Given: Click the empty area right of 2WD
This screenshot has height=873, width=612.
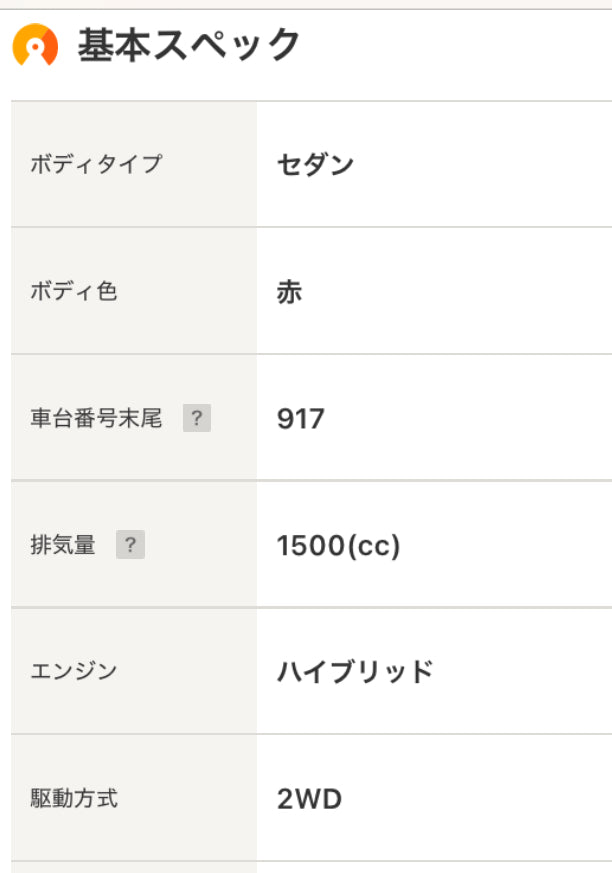Looking at the screenshot, I should (x=478, y=799).
